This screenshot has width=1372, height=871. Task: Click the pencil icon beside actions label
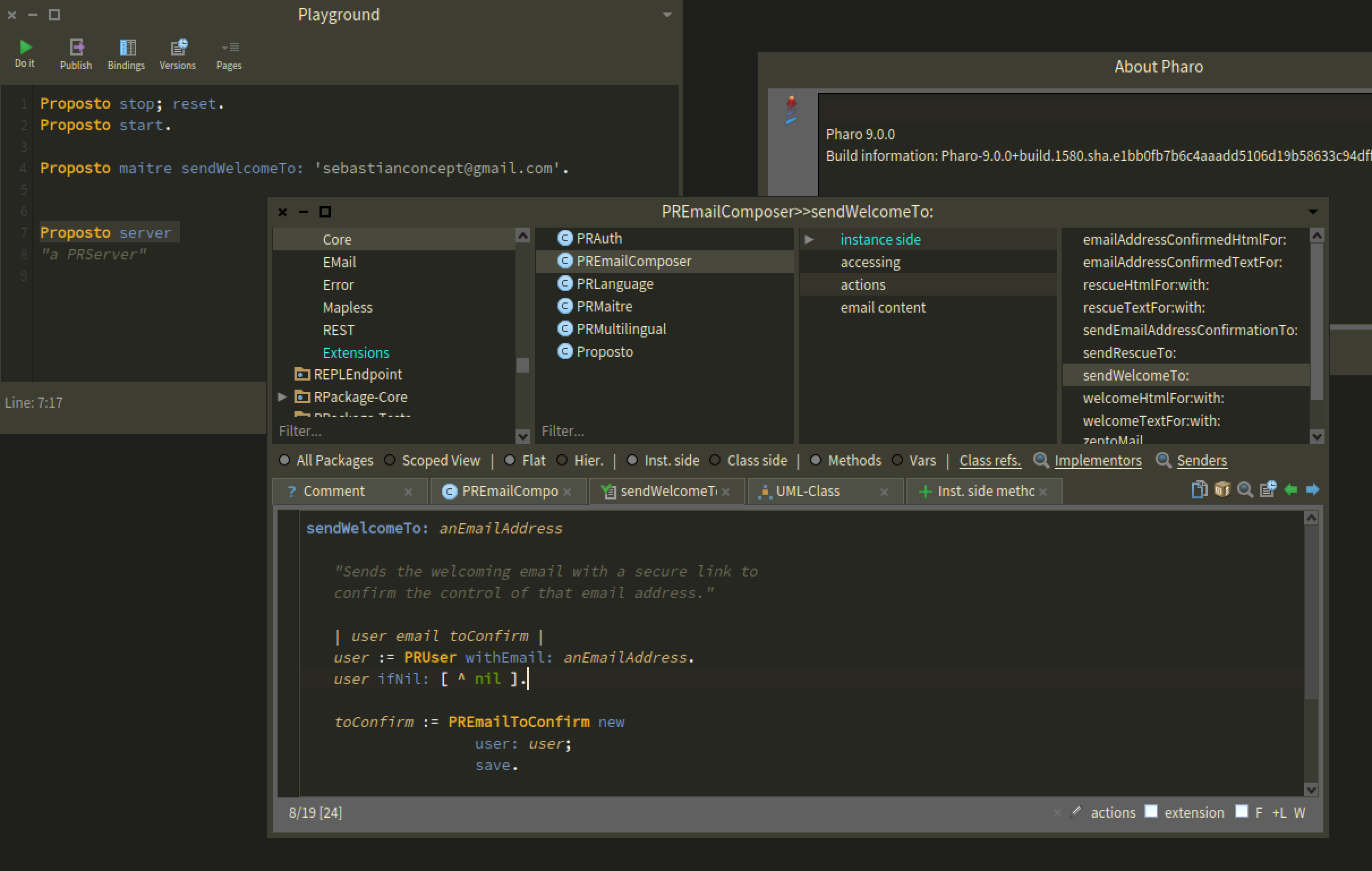(x=1075, y=812)
